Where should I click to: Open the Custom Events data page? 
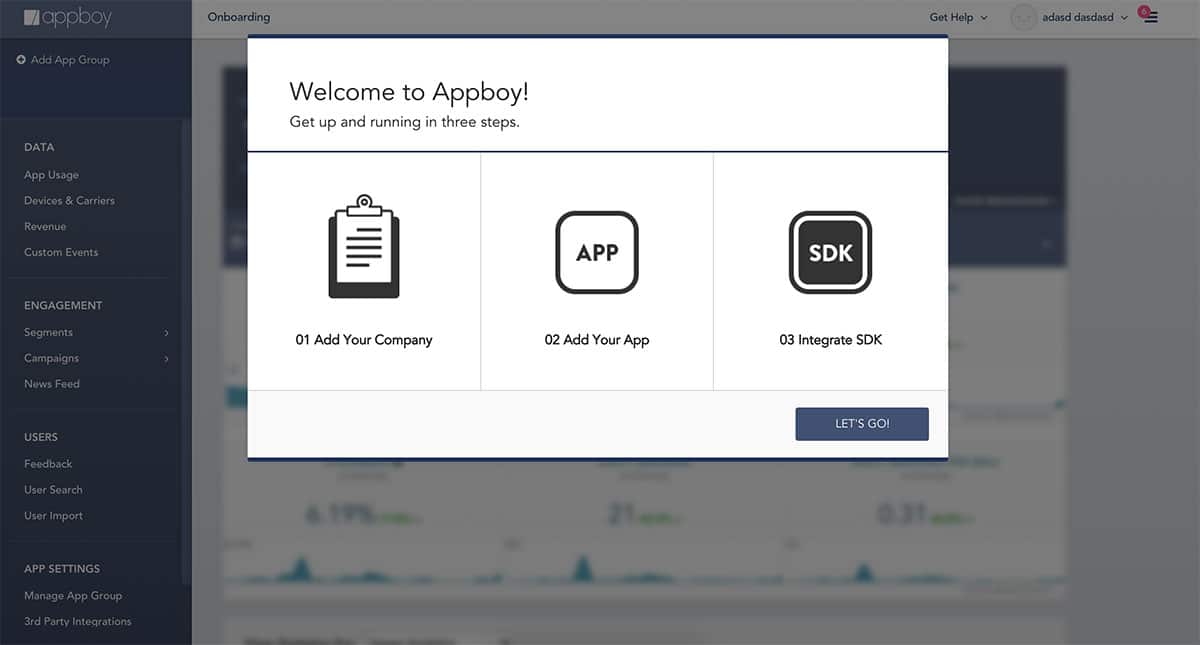(x=60, y=252)
